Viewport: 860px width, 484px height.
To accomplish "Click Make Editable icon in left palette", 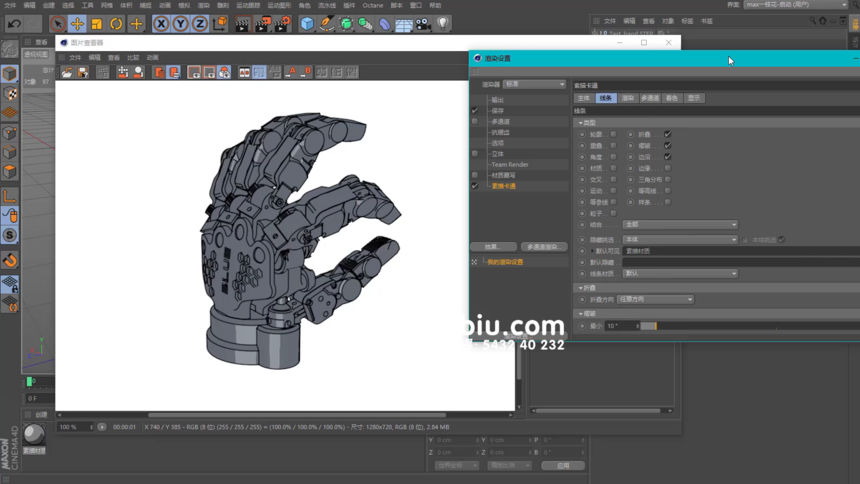I will click(9, 49).
